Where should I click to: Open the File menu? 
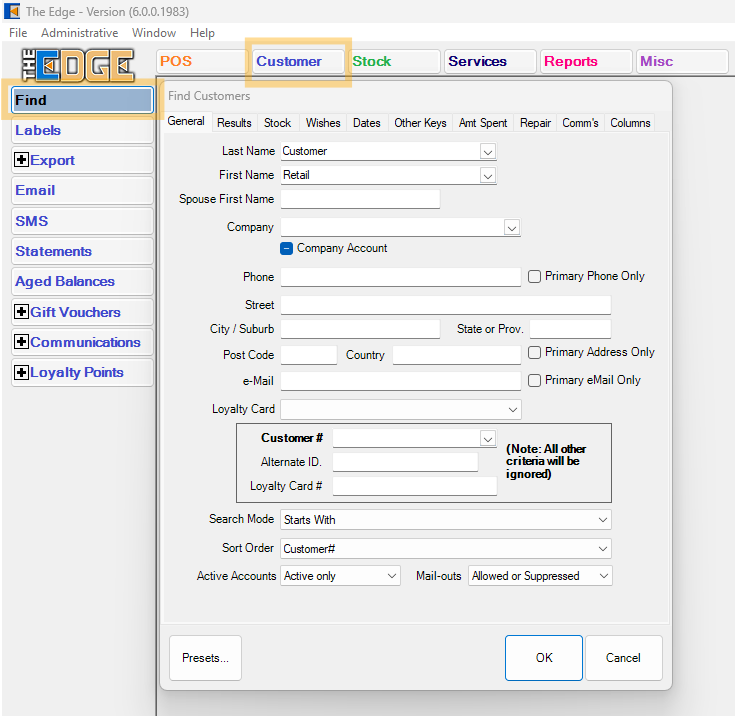(18, 33)
